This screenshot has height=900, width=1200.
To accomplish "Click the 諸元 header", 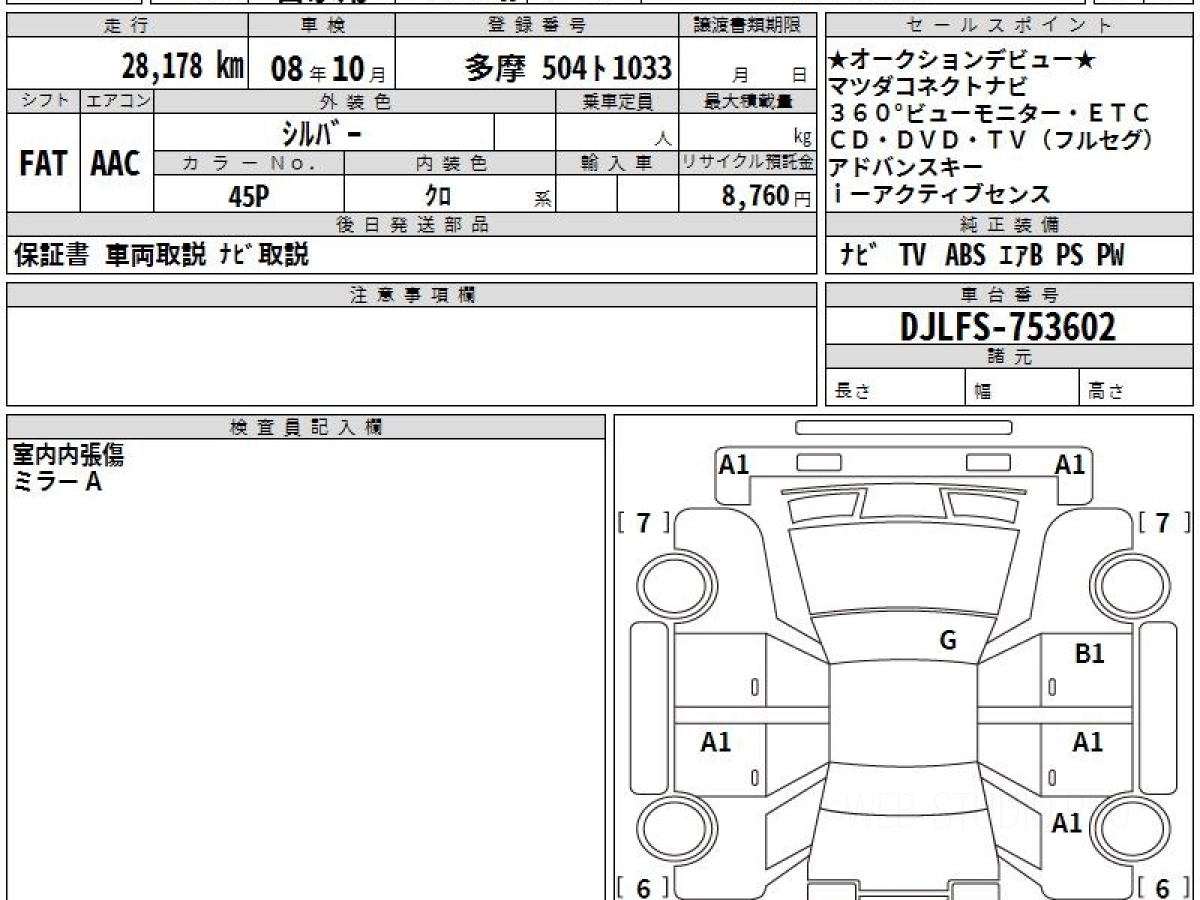I will pos(1009,358).
